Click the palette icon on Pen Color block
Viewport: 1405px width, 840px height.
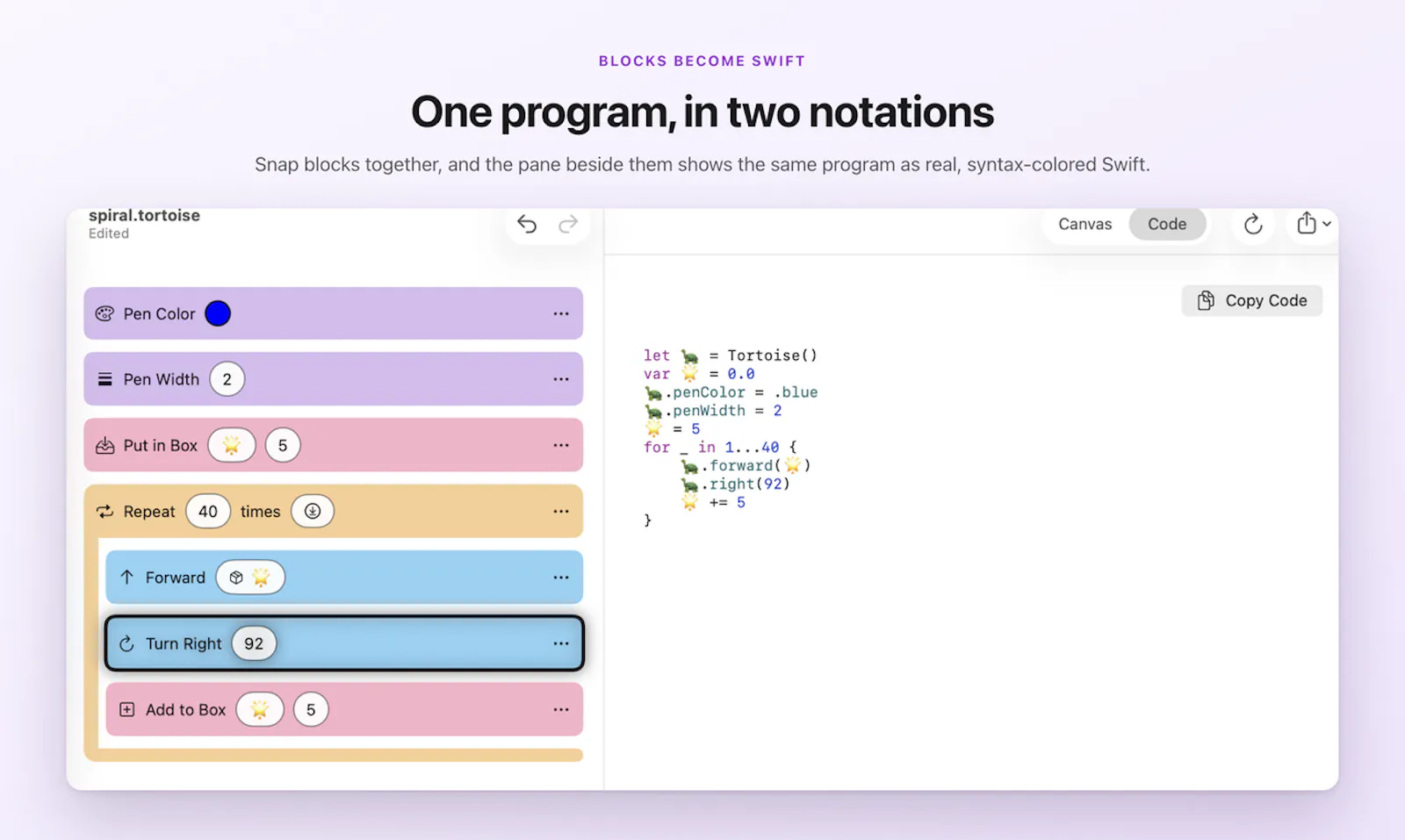[x=104, y=313]
